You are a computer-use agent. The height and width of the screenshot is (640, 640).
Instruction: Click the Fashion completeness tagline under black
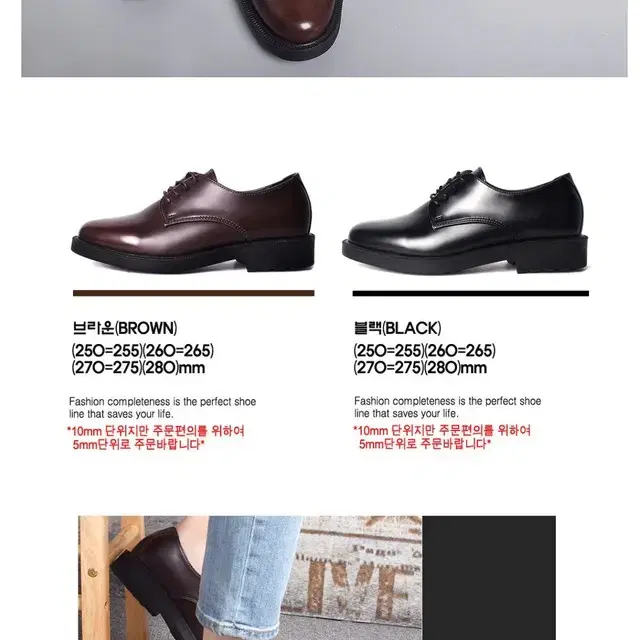(448, 407)
